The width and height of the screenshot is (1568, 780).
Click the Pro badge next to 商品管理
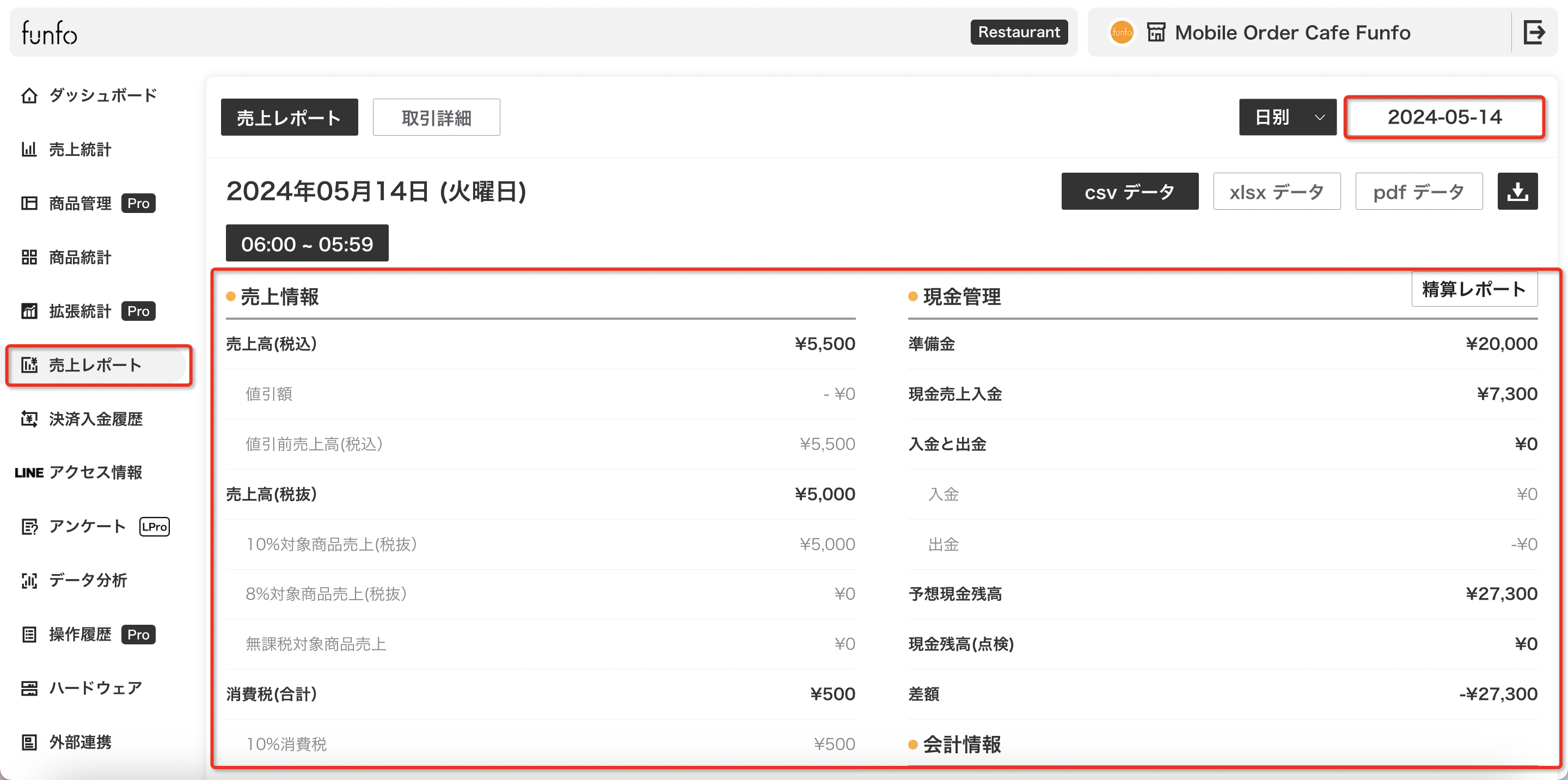(x=139, y=203)
